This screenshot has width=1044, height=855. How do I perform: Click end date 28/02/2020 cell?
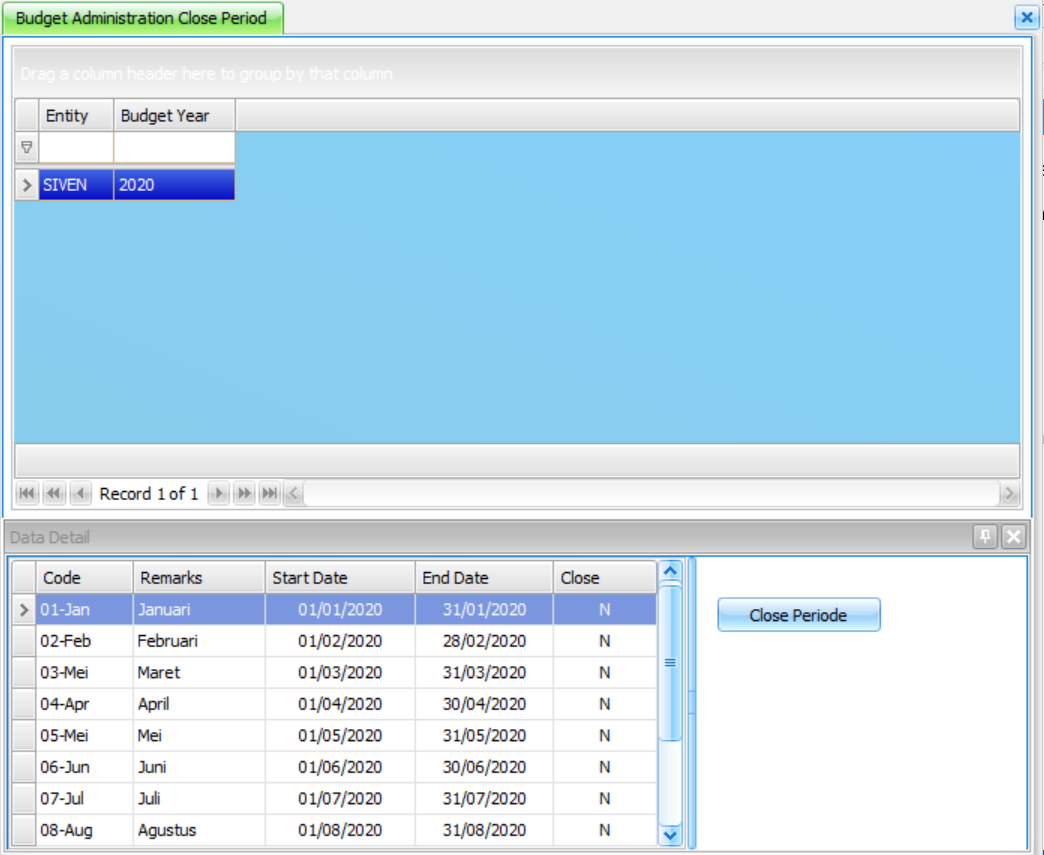484,641
